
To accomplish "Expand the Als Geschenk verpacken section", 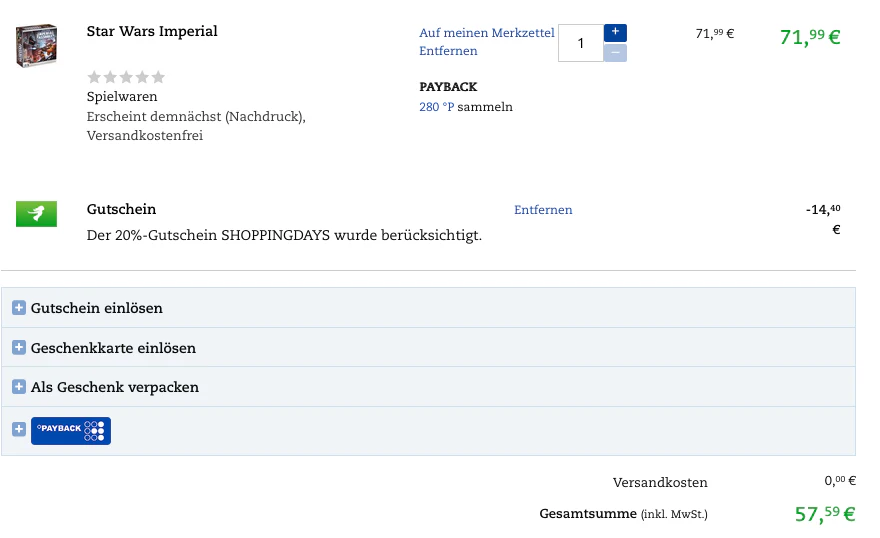I will click(428, 387).
